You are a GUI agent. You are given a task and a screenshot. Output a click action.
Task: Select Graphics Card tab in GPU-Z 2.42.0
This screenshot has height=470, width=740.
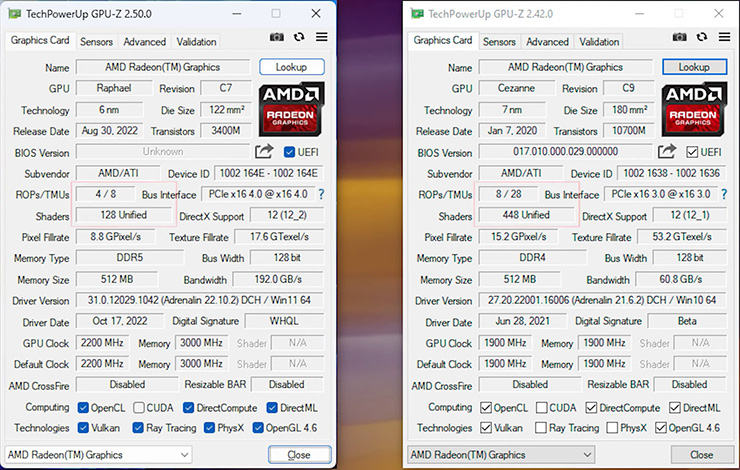click(443, 41)
